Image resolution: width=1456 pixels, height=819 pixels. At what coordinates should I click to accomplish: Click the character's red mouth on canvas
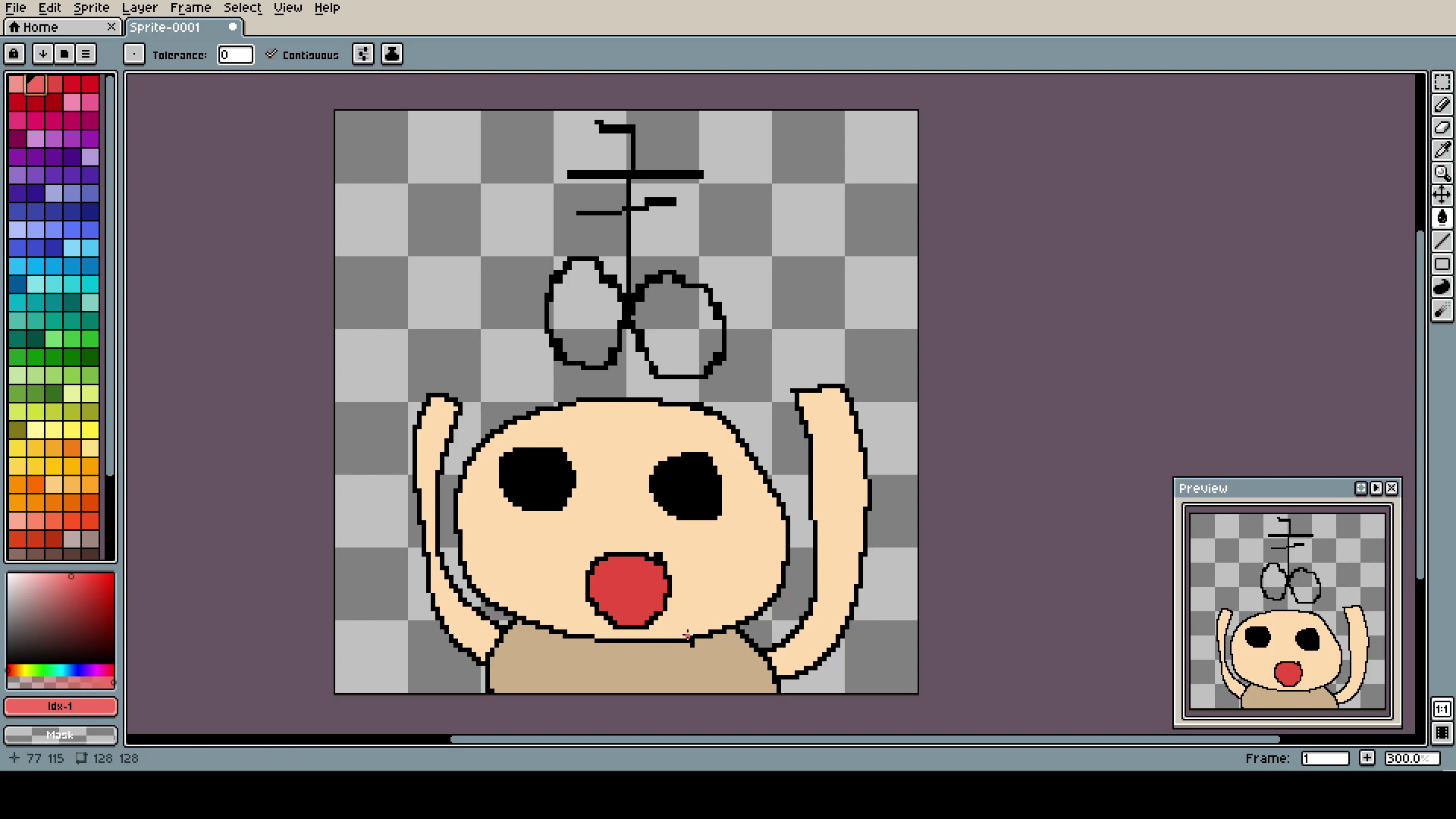[629, 590]
